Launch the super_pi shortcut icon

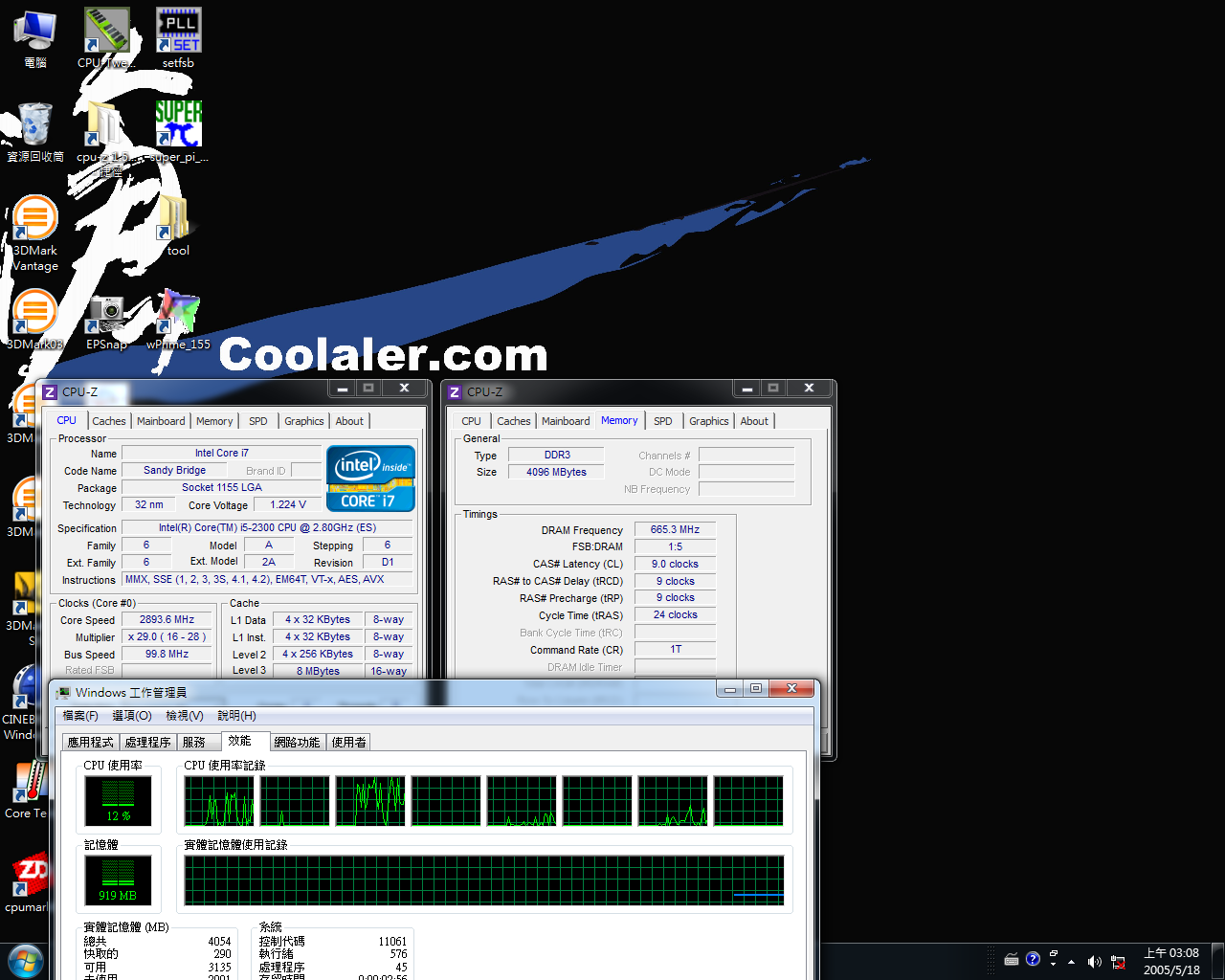(x=178, y=132)
